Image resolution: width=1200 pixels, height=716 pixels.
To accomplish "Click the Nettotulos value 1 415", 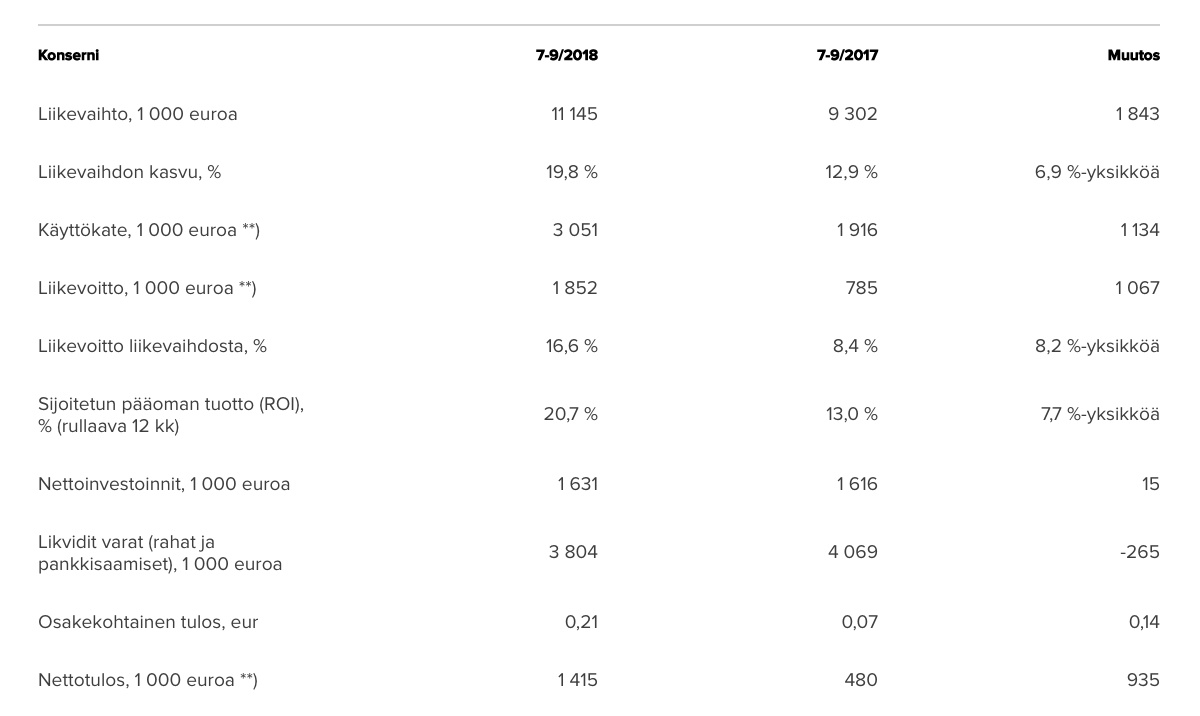I will (577, 680).
